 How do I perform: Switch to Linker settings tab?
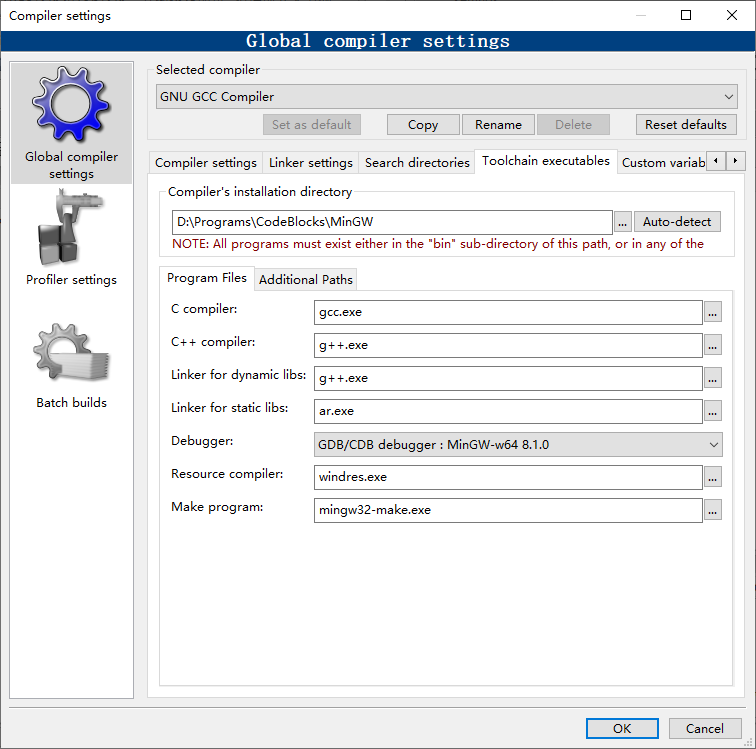[x=311, y=163]
